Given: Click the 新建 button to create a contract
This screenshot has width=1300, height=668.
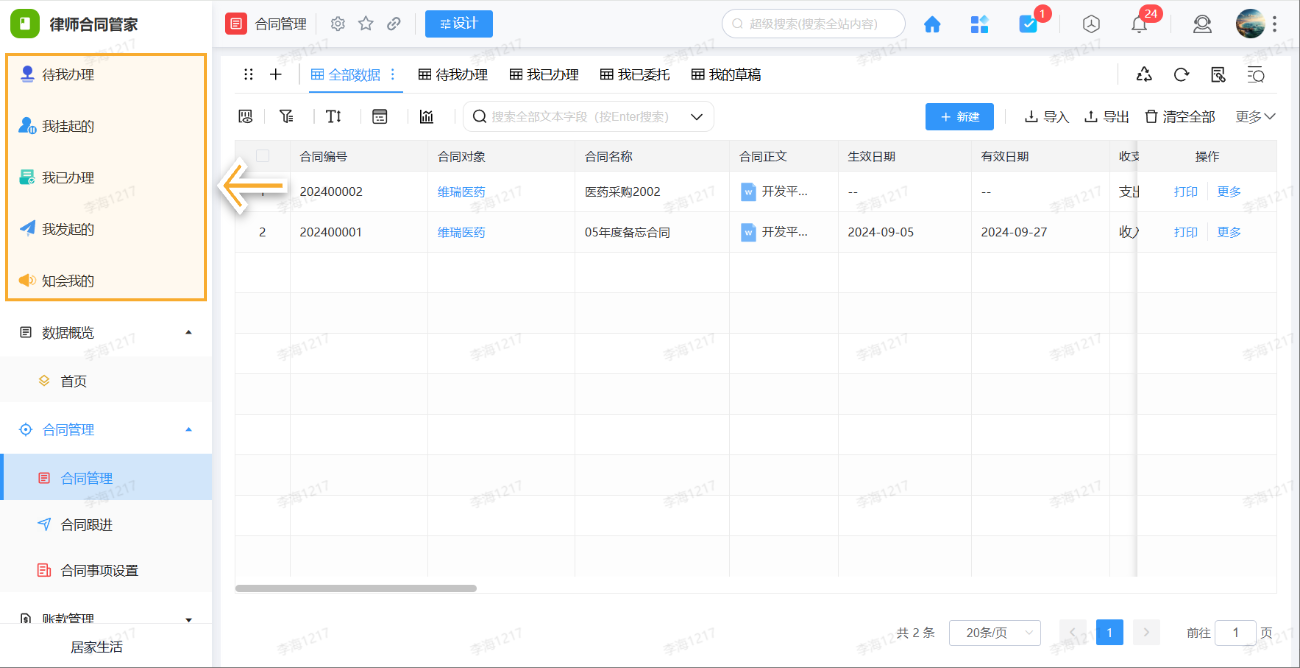Looking at the screenshot, I should [958, 116].
